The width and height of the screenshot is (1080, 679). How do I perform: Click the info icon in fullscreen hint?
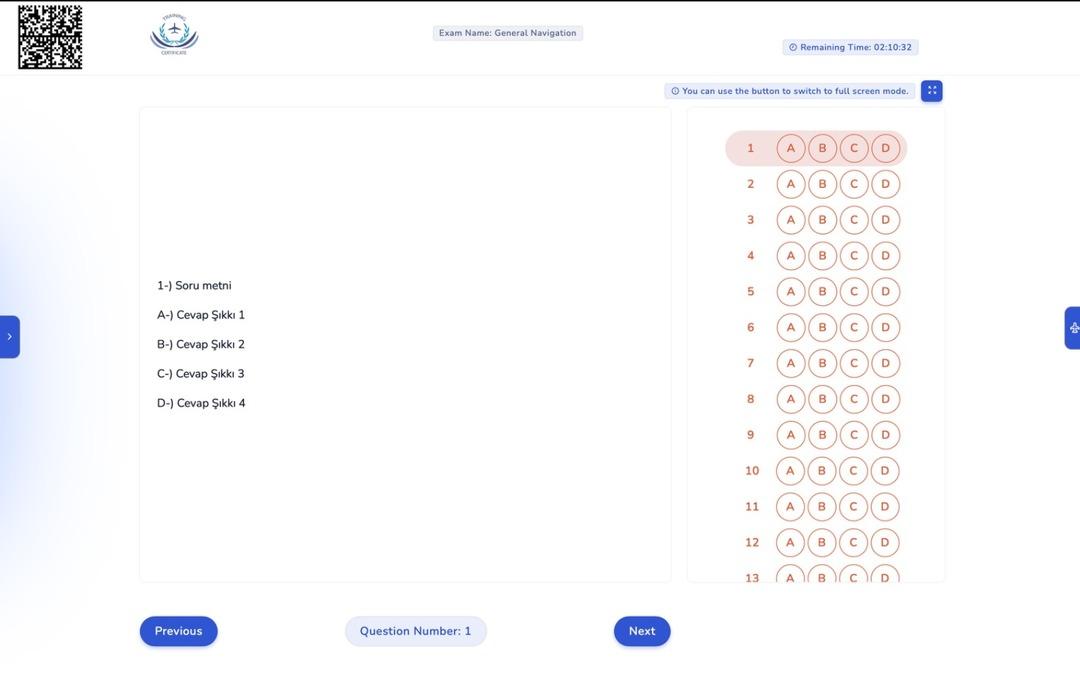click(x=675, y=91)
